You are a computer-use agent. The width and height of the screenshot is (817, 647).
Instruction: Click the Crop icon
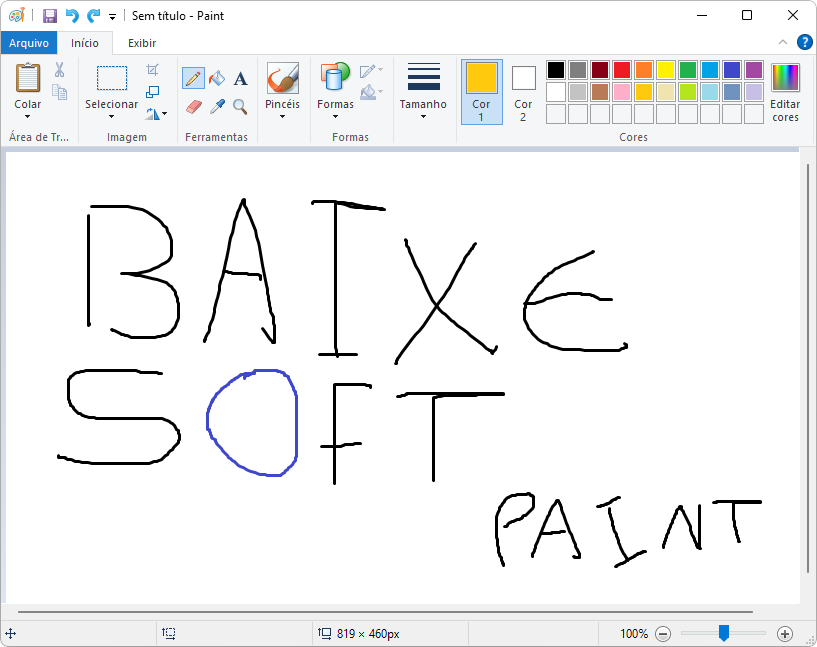click(x=152, y=70)
